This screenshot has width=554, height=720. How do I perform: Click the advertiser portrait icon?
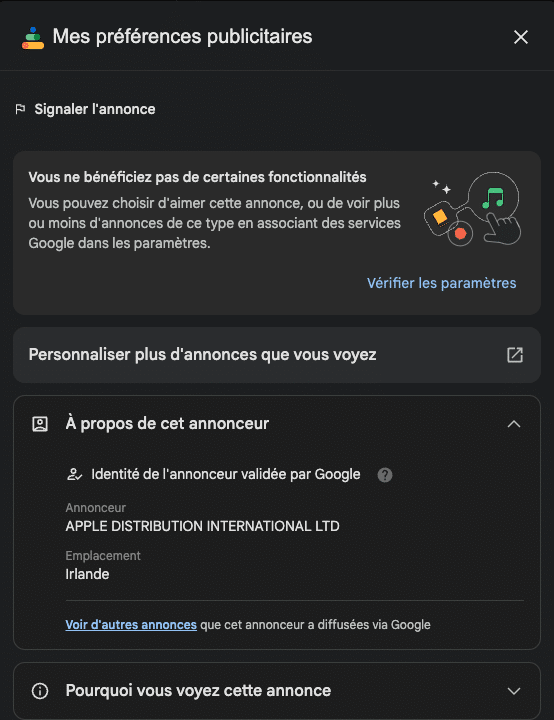coord(40,424)
